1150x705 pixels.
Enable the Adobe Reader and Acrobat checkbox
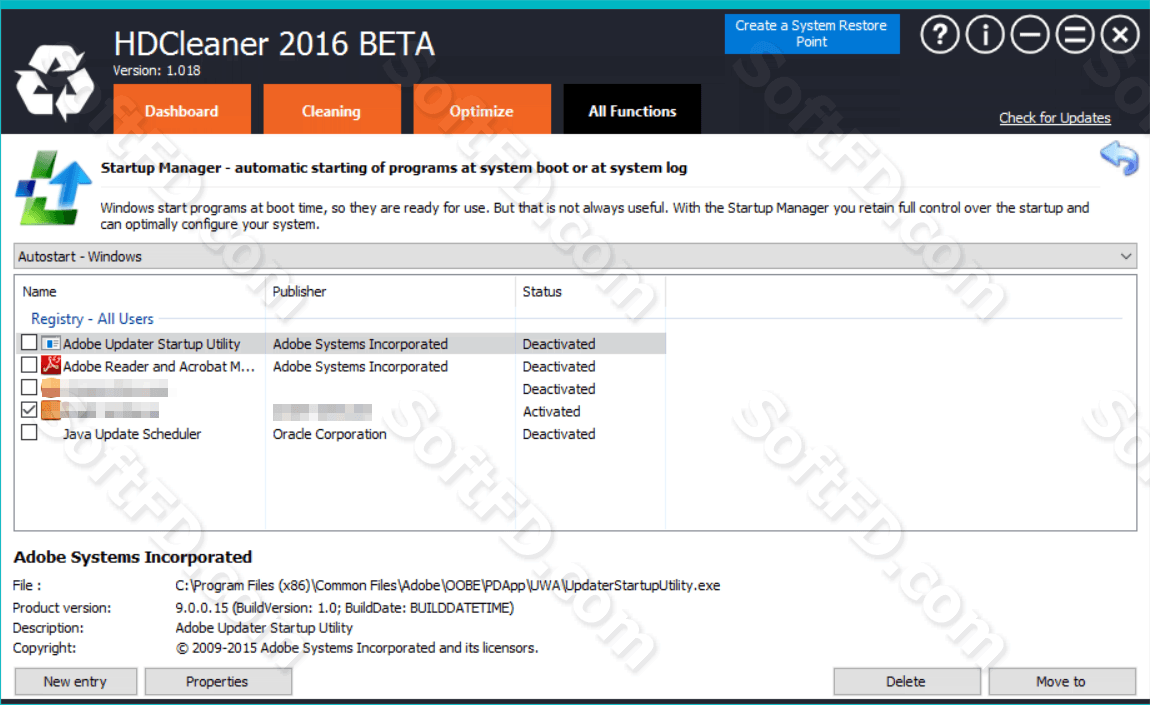(x=29, y=365)
